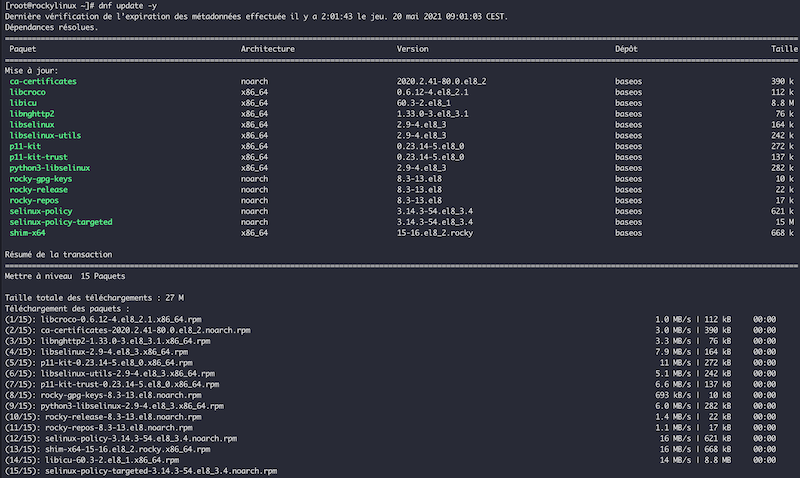Click the ca-certificates package name
The height and width of the screenshot is (478, 800).
(x=43, y=81)
